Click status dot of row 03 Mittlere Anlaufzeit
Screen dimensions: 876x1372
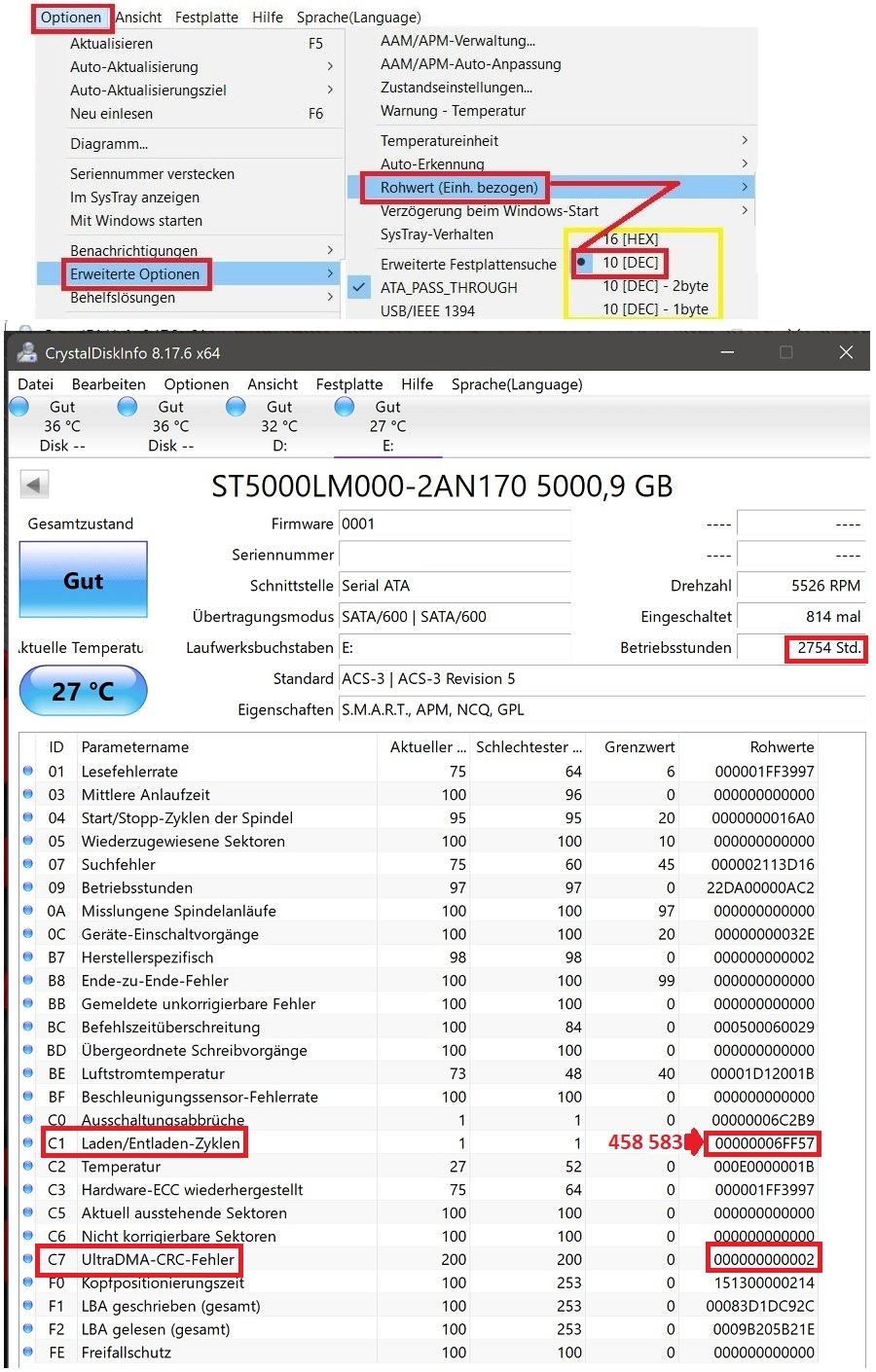(28, 795)
